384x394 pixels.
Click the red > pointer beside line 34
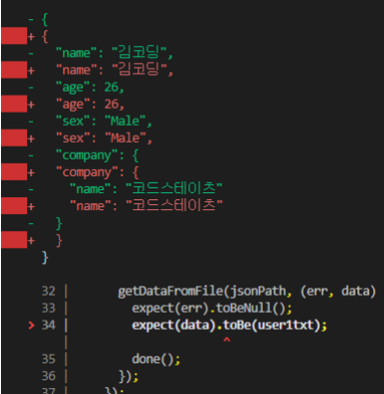(31, 325)
